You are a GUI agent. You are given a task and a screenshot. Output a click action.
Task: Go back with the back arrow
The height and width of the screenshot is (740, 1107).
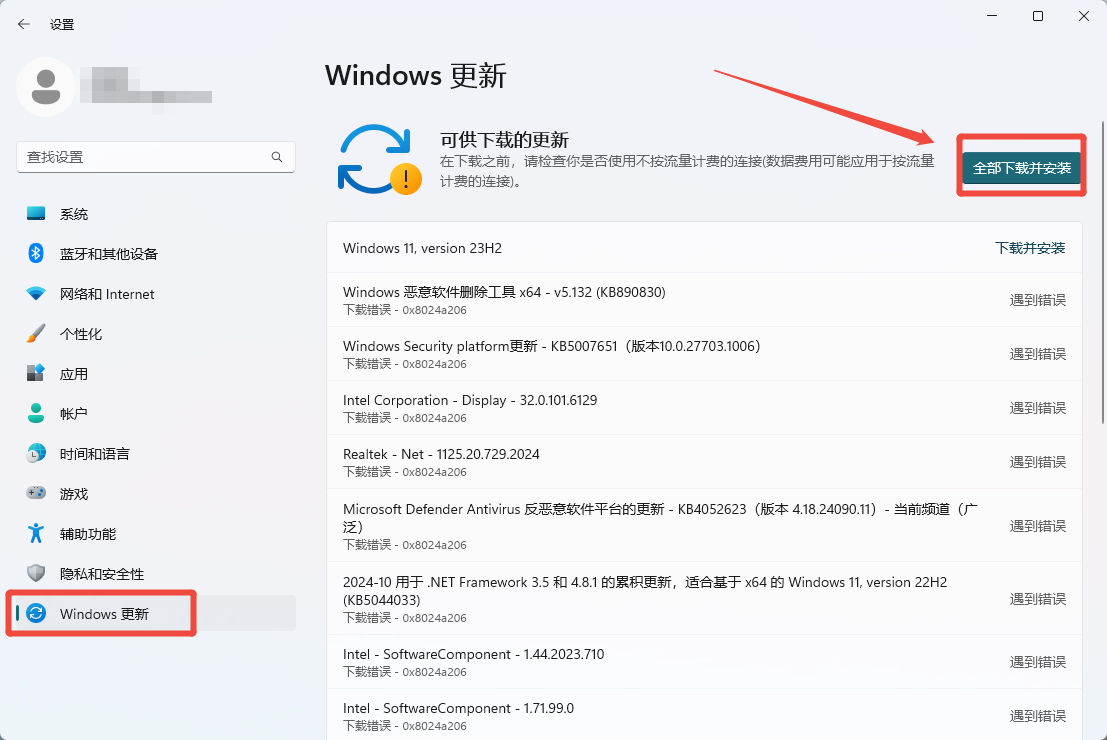coord(24,24)
